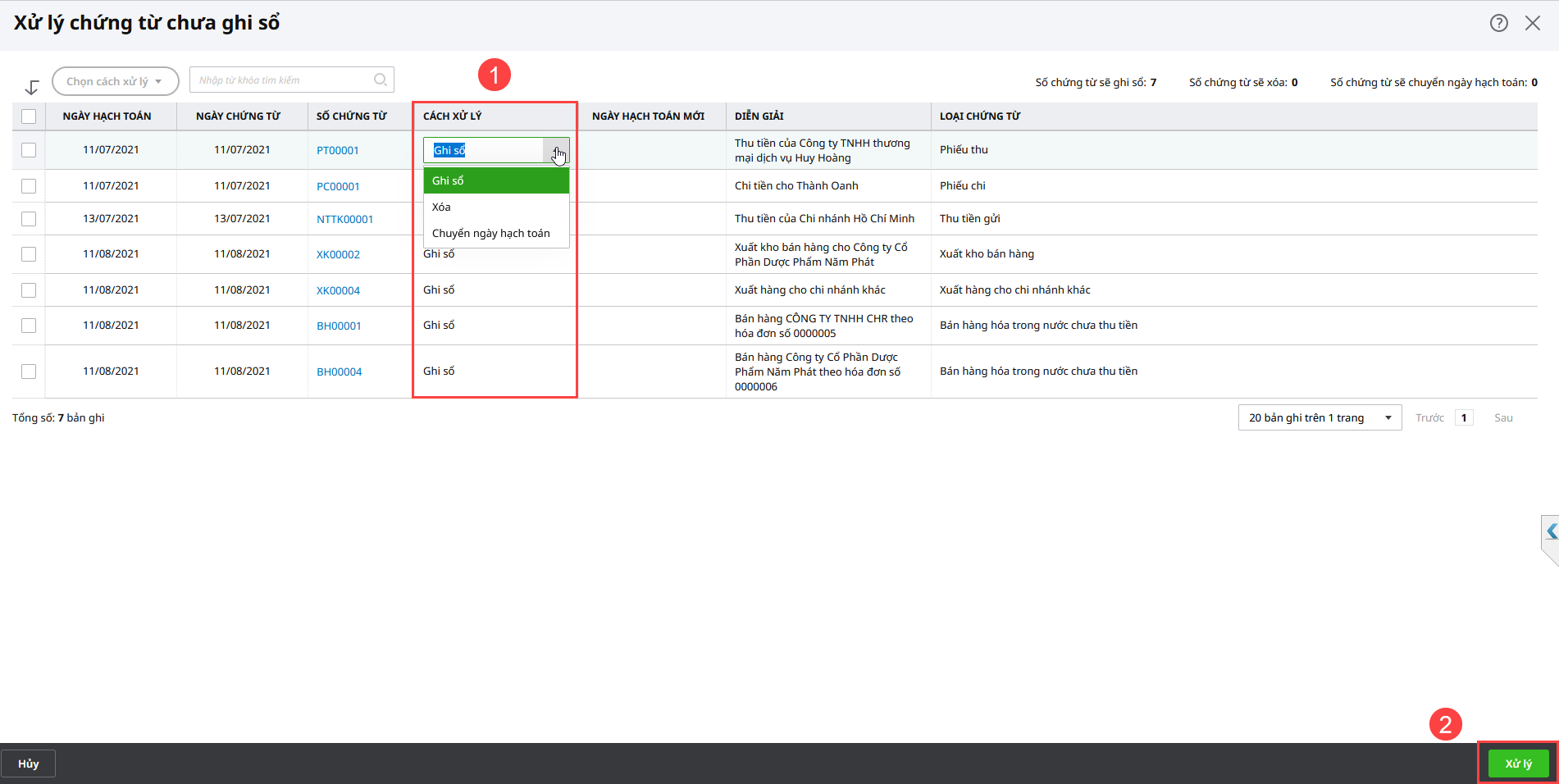Image resolution: width=1559 pixels, height=784 pixels.
Task: Choose 'Xóa' from the dropdown list
Action: tap(441, 207)
